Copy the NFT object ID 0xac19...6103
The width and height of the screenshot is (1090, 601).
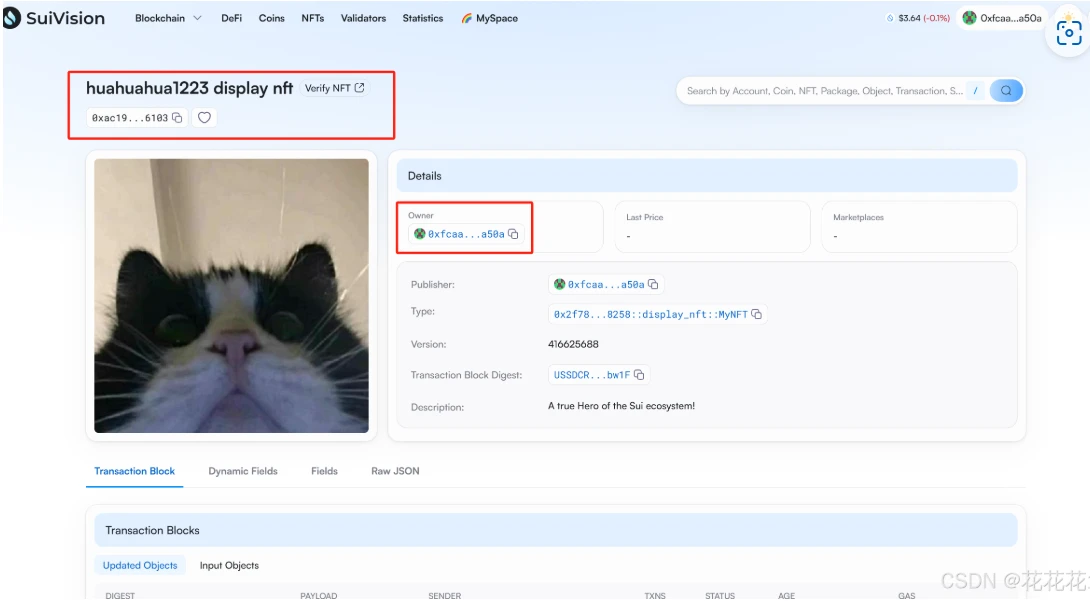pyautogui.click(x=177, y=118)
